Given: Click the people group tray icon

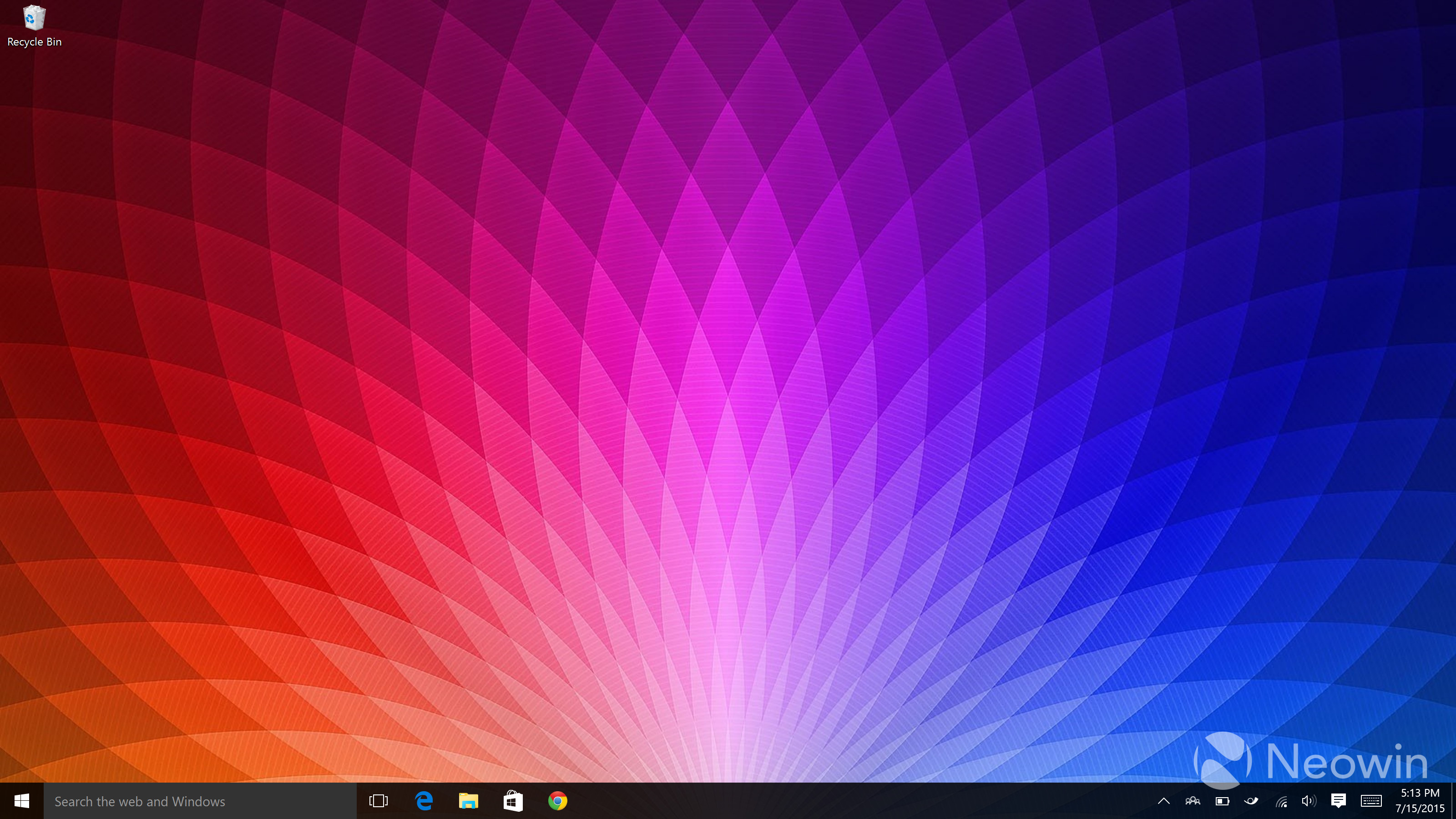Looking at the screenshot, I should point(1193,801).
